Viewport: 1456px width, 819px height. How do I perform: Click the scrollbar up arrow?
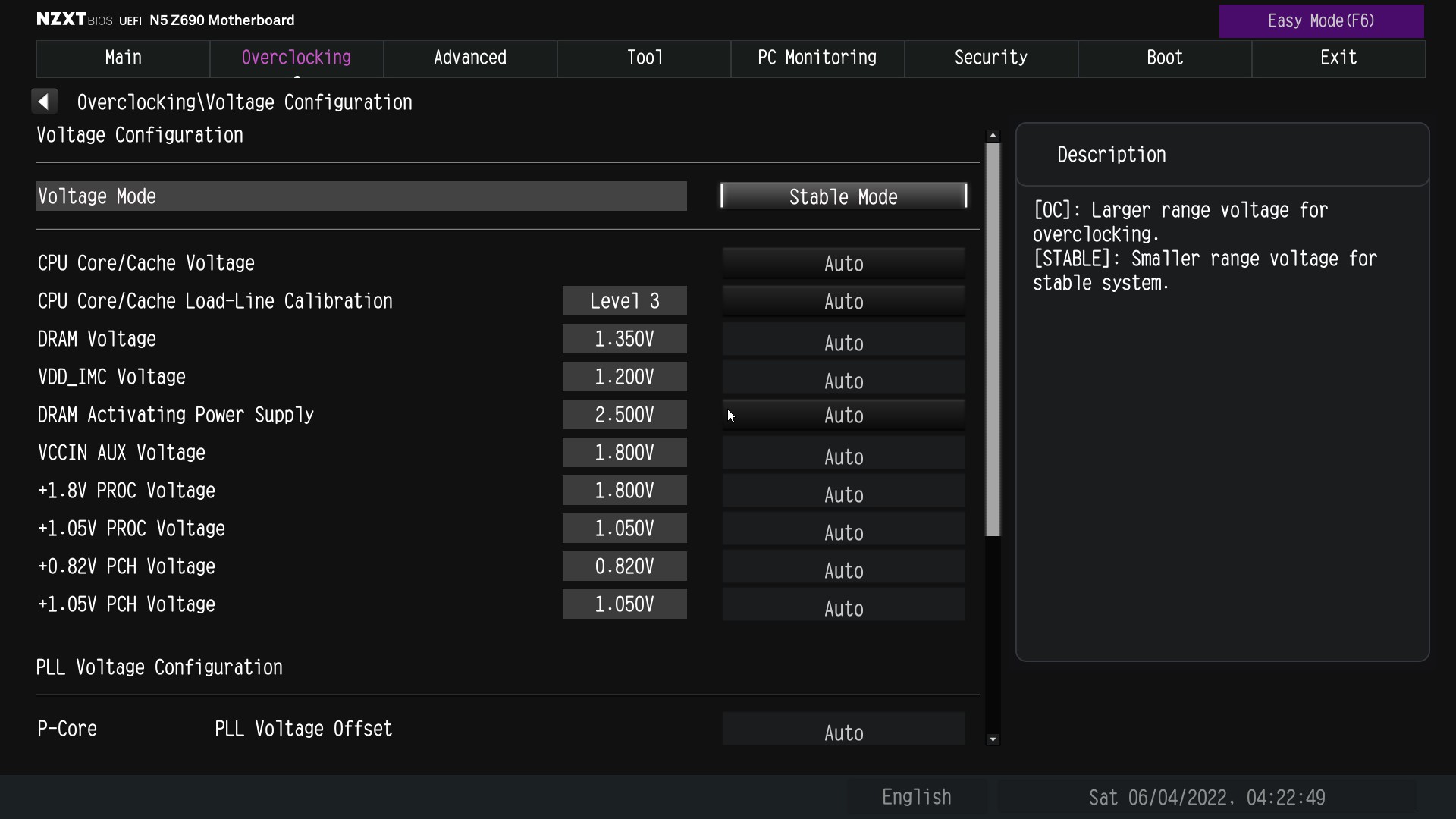pos(993,135)
